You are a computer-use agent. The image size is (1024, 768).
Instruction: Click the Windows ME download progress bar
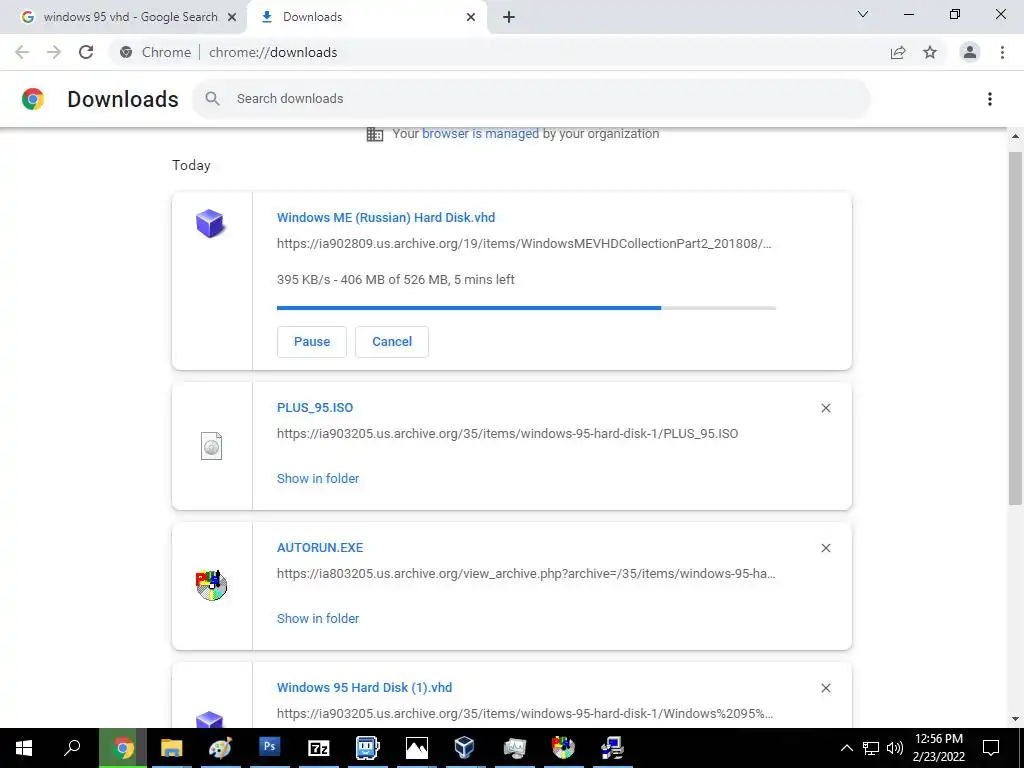[526, 308]
